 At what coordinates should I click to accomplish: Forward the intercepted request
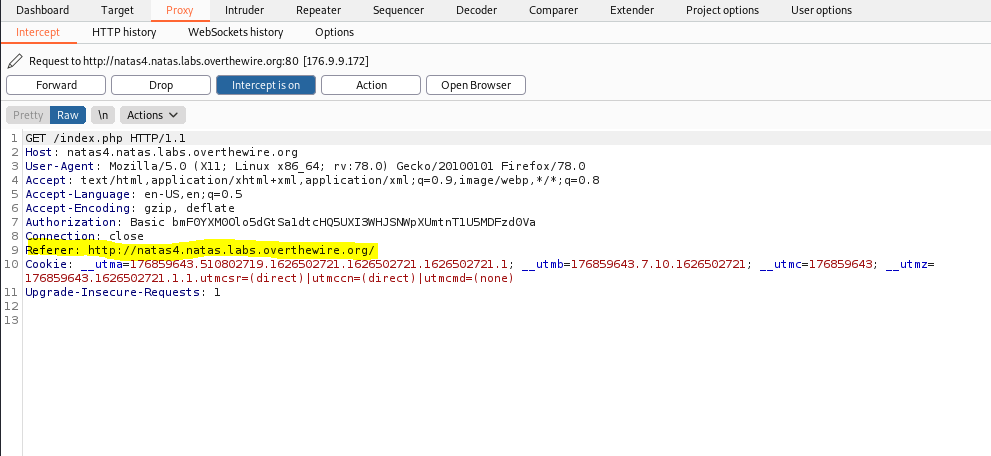click(56, 85)
